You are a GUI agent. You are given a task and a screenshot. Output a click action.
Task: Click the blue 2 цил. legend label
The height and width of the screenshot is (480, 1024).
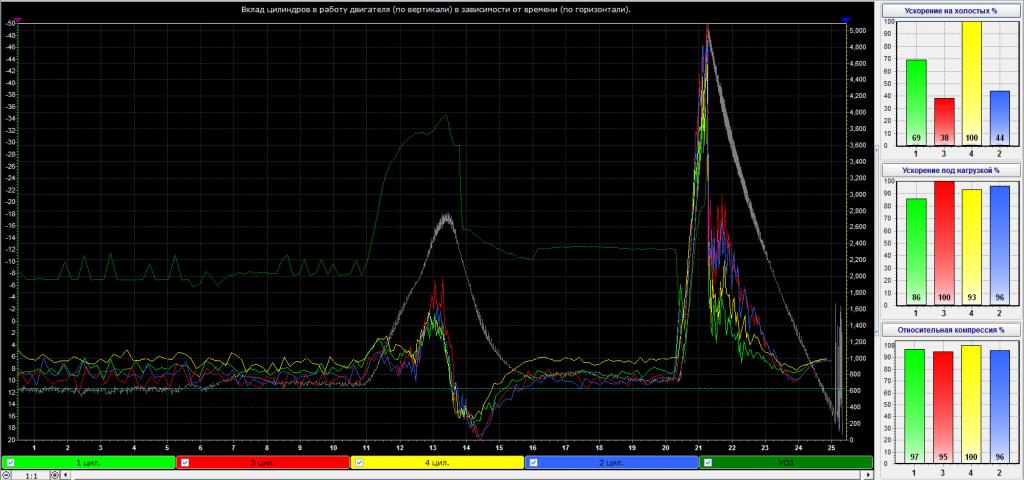click(x=612, y=462)
